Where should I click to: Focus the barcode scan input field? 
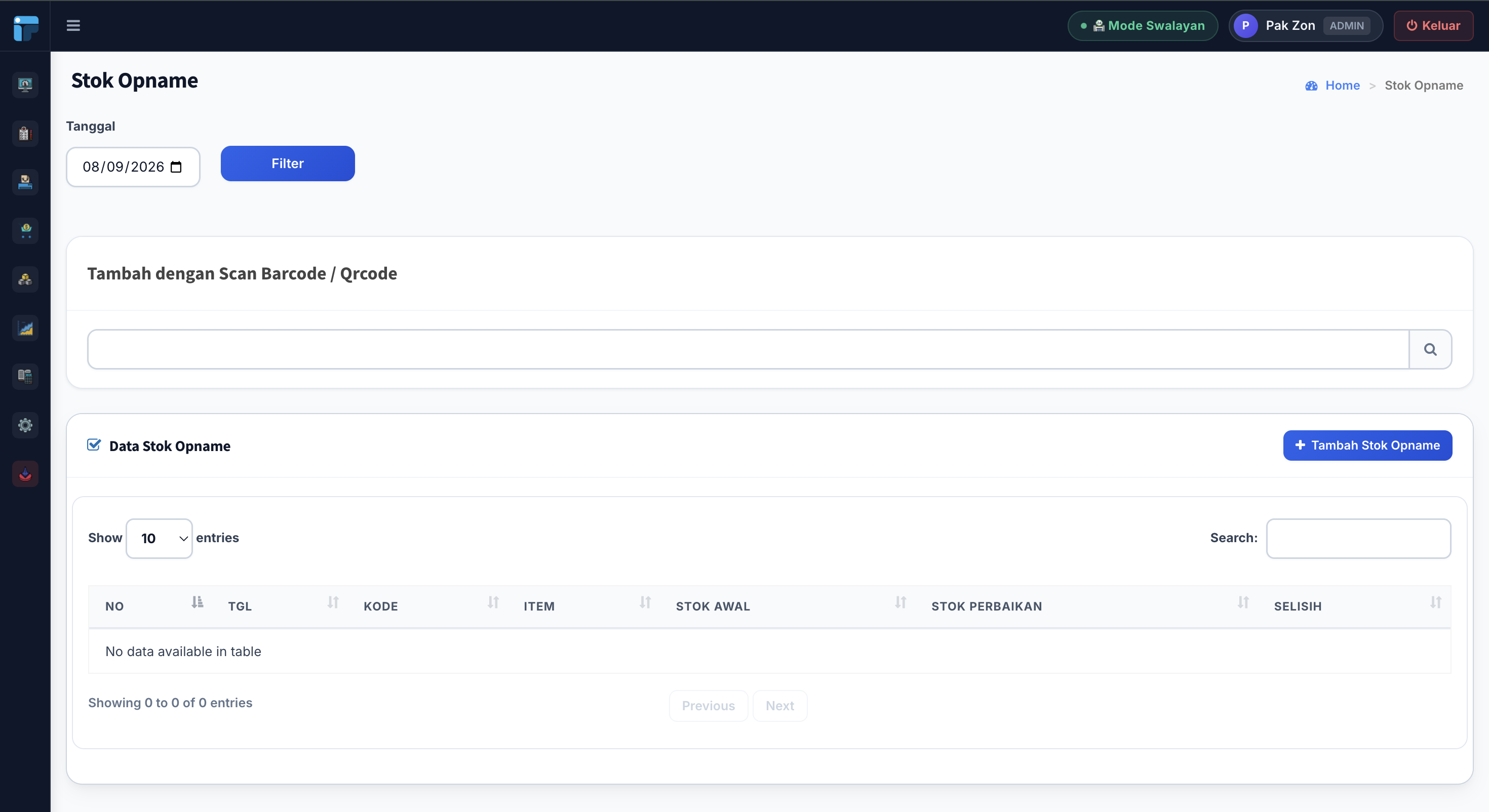[748, 349]
